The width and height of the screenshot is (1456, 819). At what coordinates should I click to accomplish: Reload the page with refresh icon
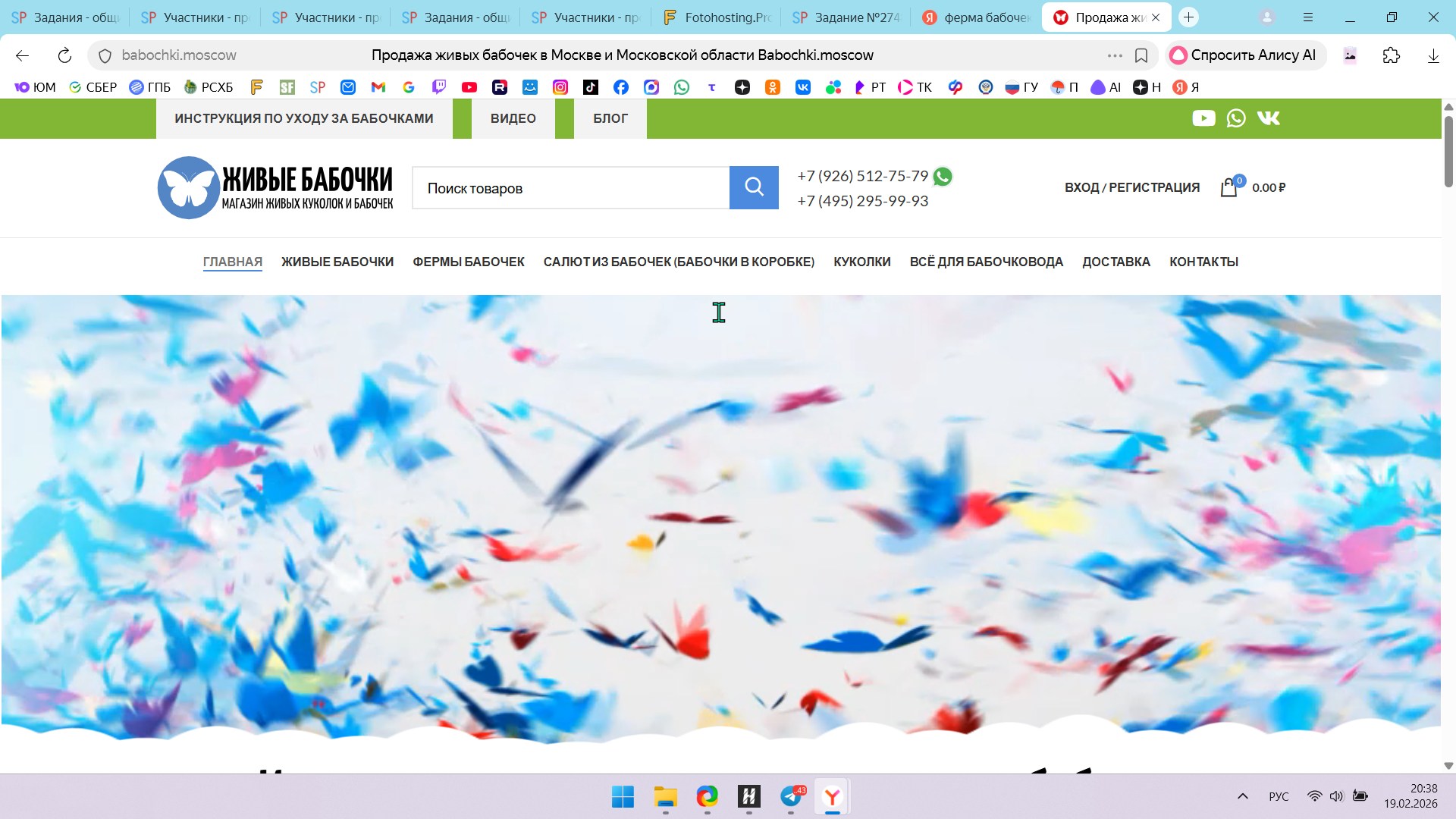click(64, 55)
